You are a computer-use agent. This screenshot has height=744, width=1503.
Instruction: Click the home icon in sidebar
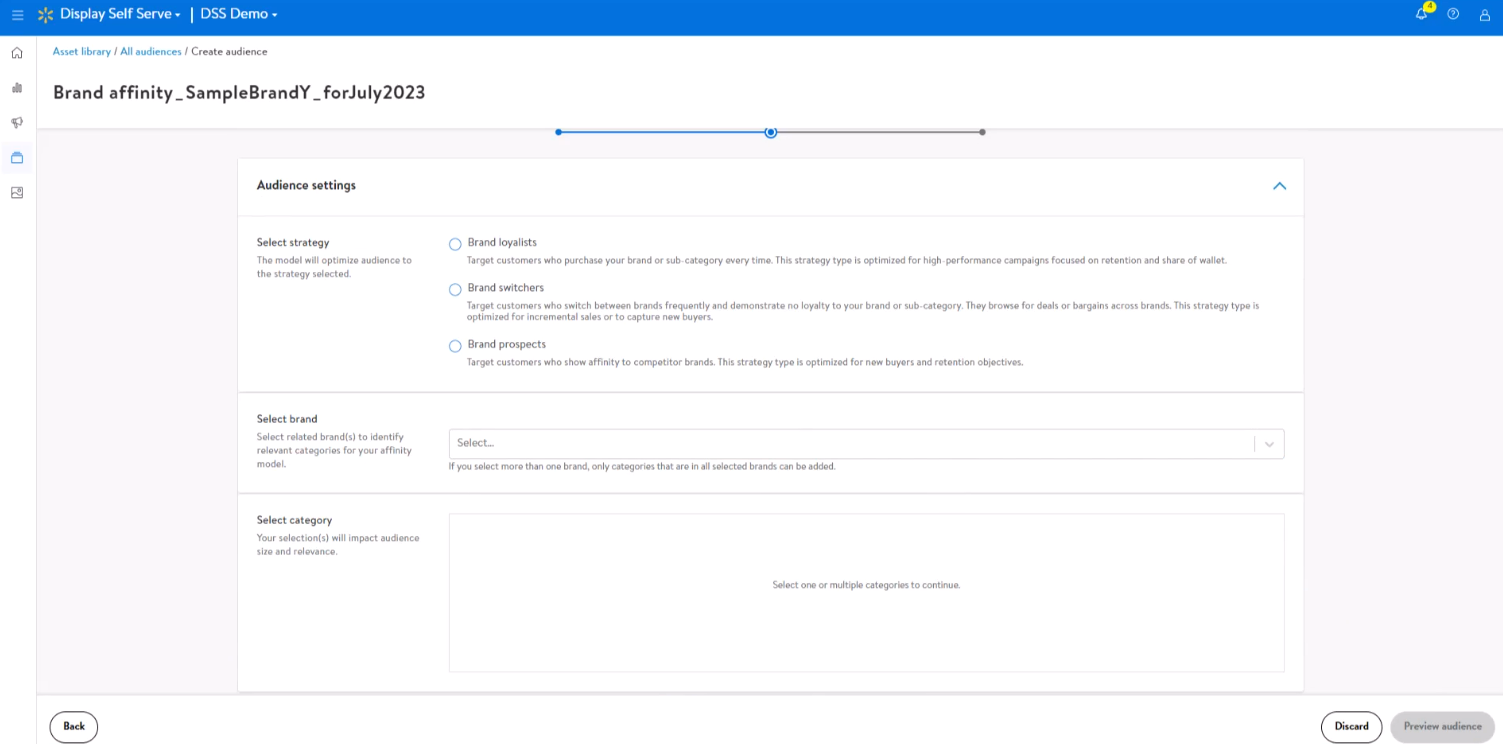coord(17,53)
